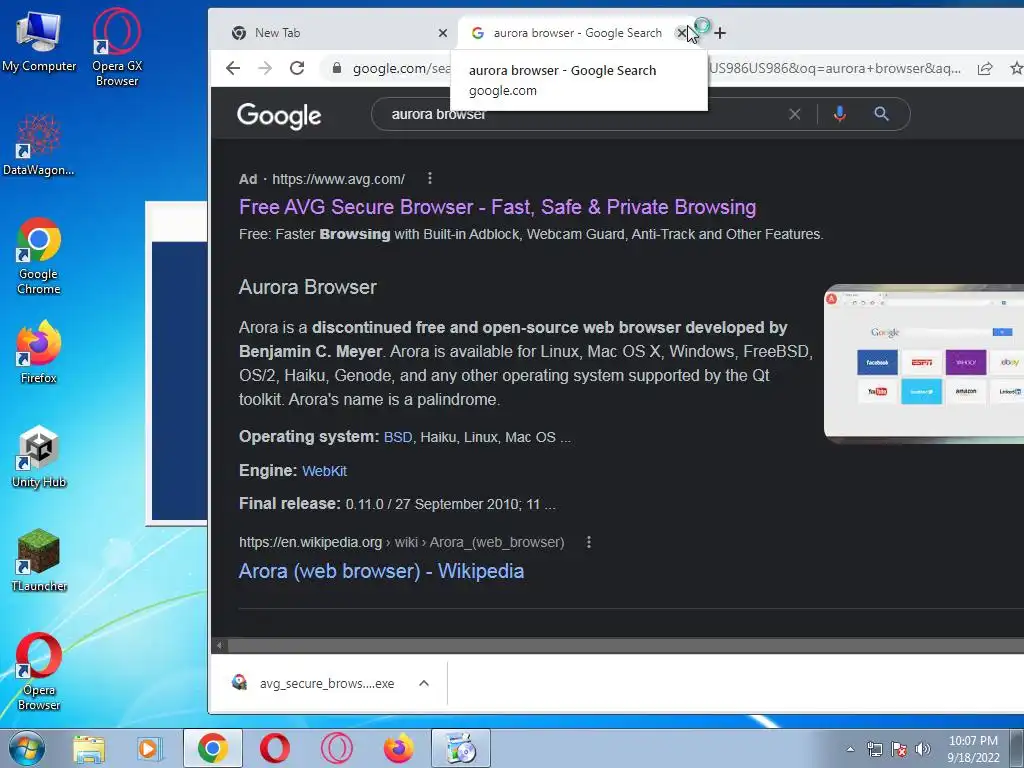The height and width of the screenshot is (768, 1024).
Task: Click the network tray icon
Action: pos(874,749)
